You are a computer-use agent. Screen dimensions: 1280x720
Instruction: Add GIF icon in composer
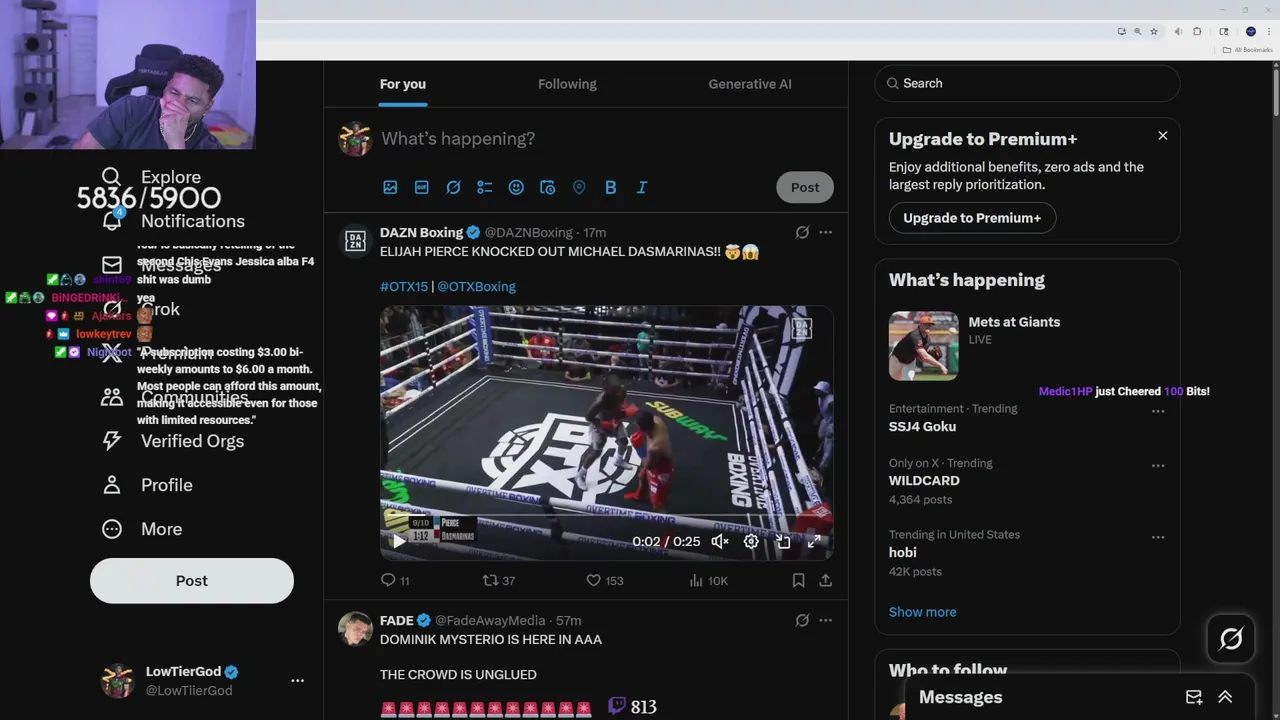click(422, 187)
